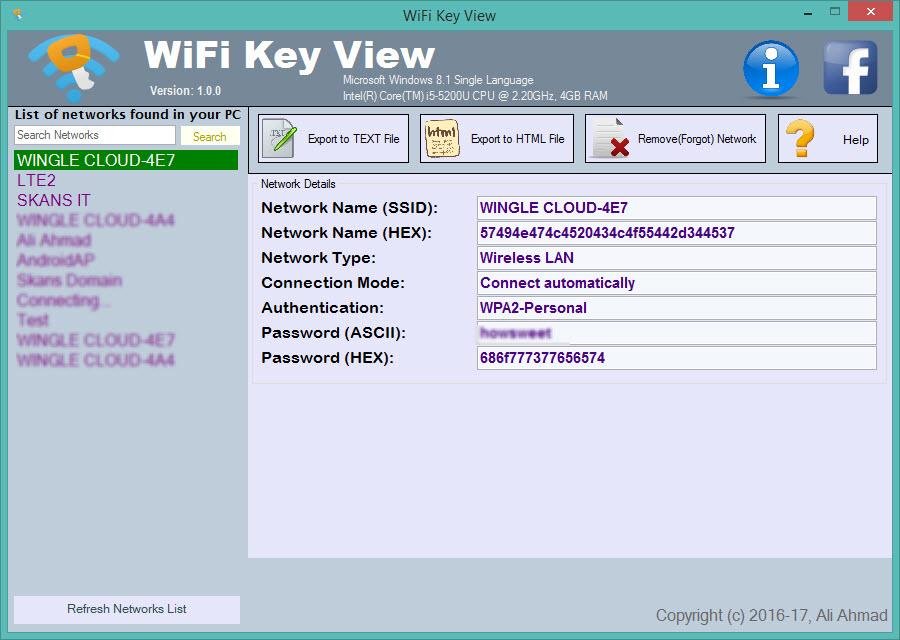Click the yellow Search button
The width and height of the screenshot is (900, 640).
coord(210,136)
